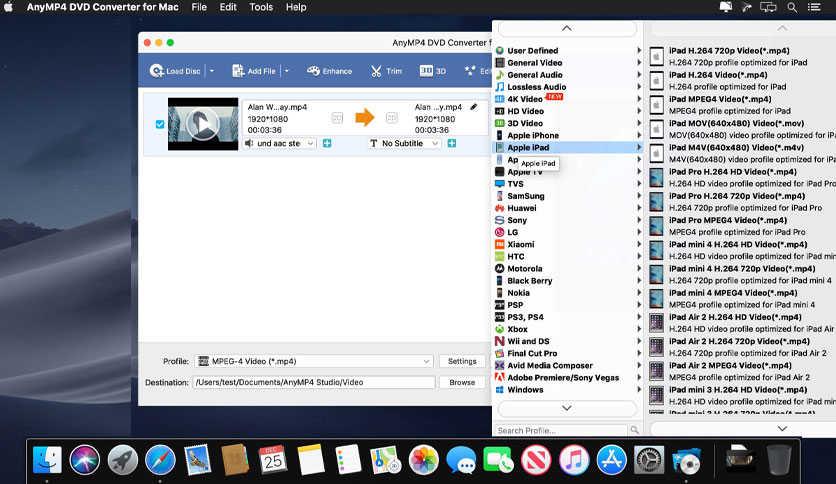Click the LG brand icon
836x484 pixels.
click(500, 232)
